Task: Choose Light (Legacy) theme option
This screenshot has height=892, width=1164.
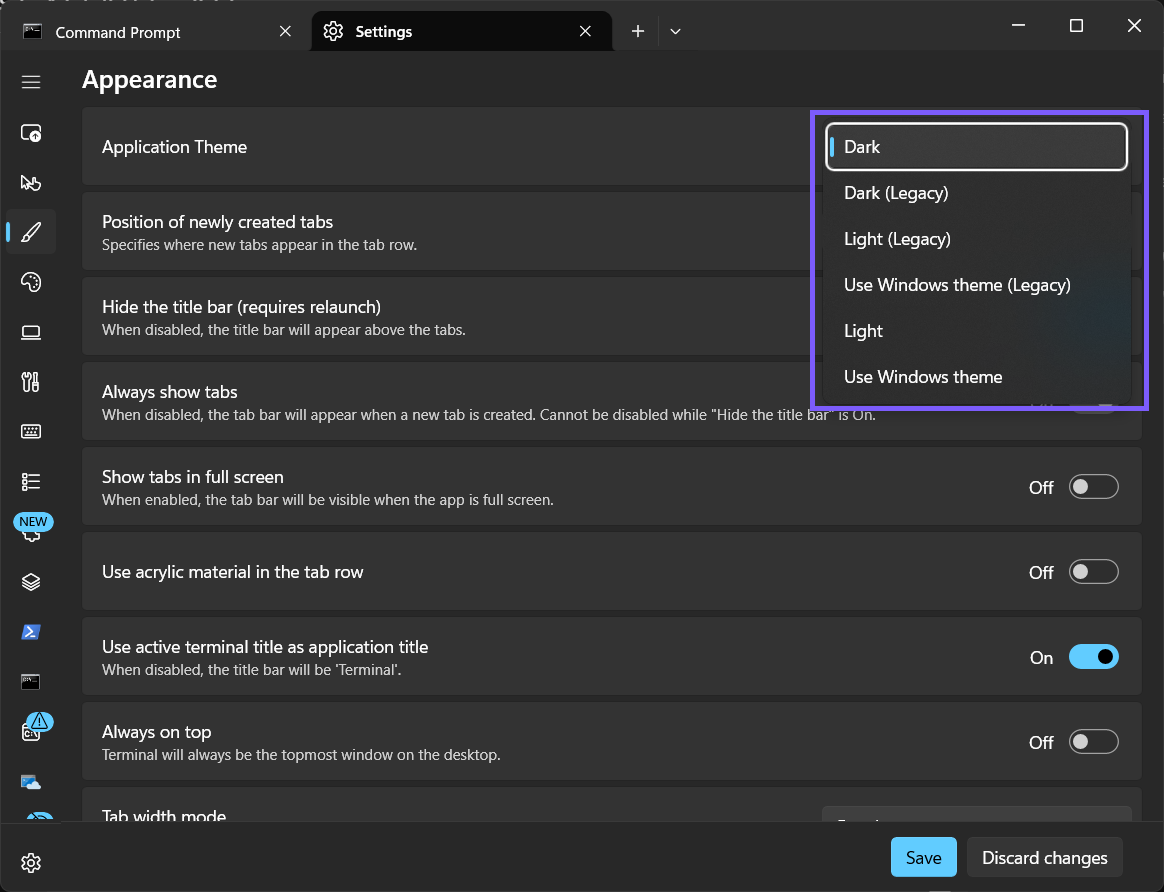Action: click(x=976, y=239)
